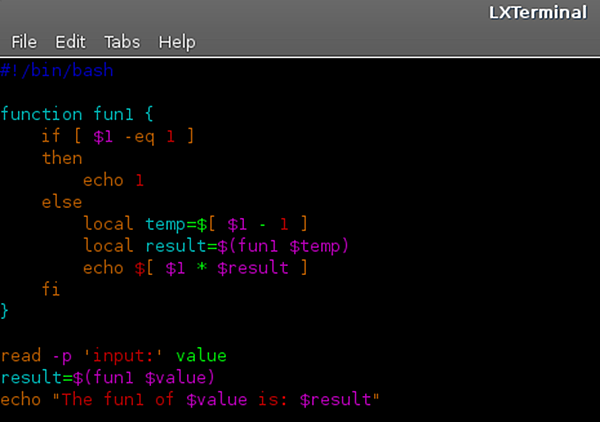
Task: Click the LXTerminal window title text
Action: [536, 13]
